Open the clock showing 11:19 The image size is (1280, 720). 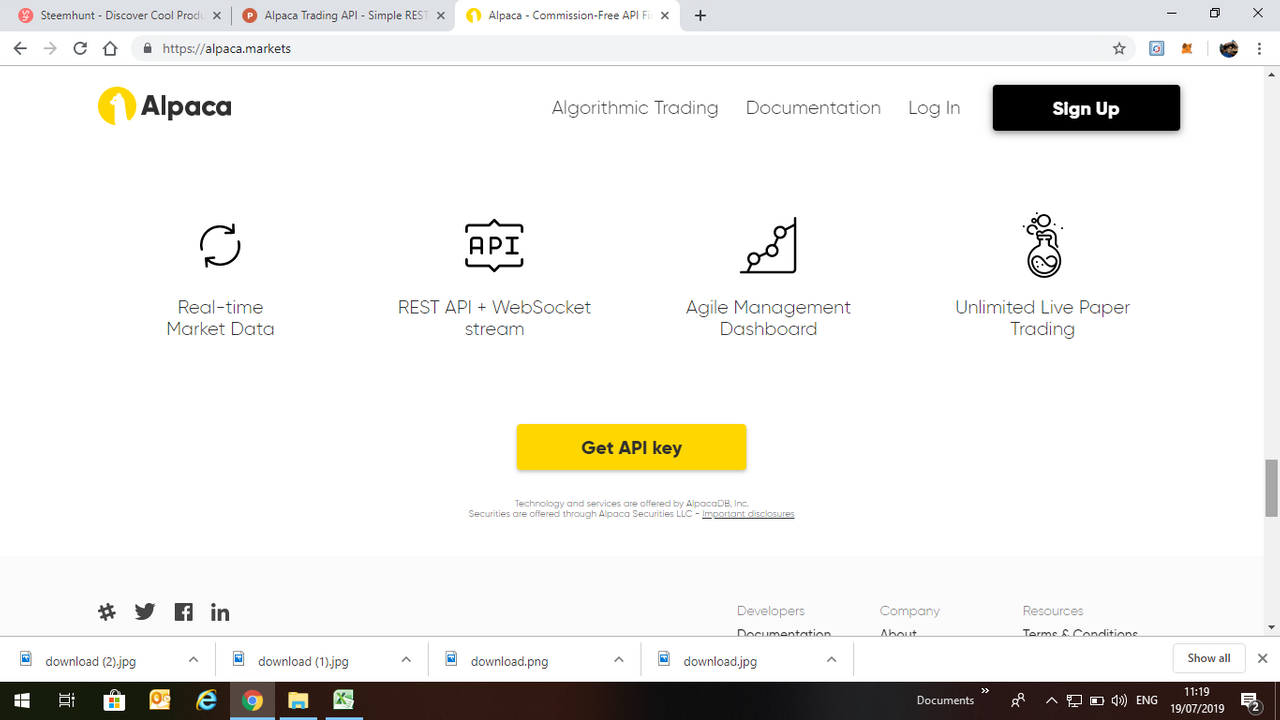click(x=1195, y=700)
